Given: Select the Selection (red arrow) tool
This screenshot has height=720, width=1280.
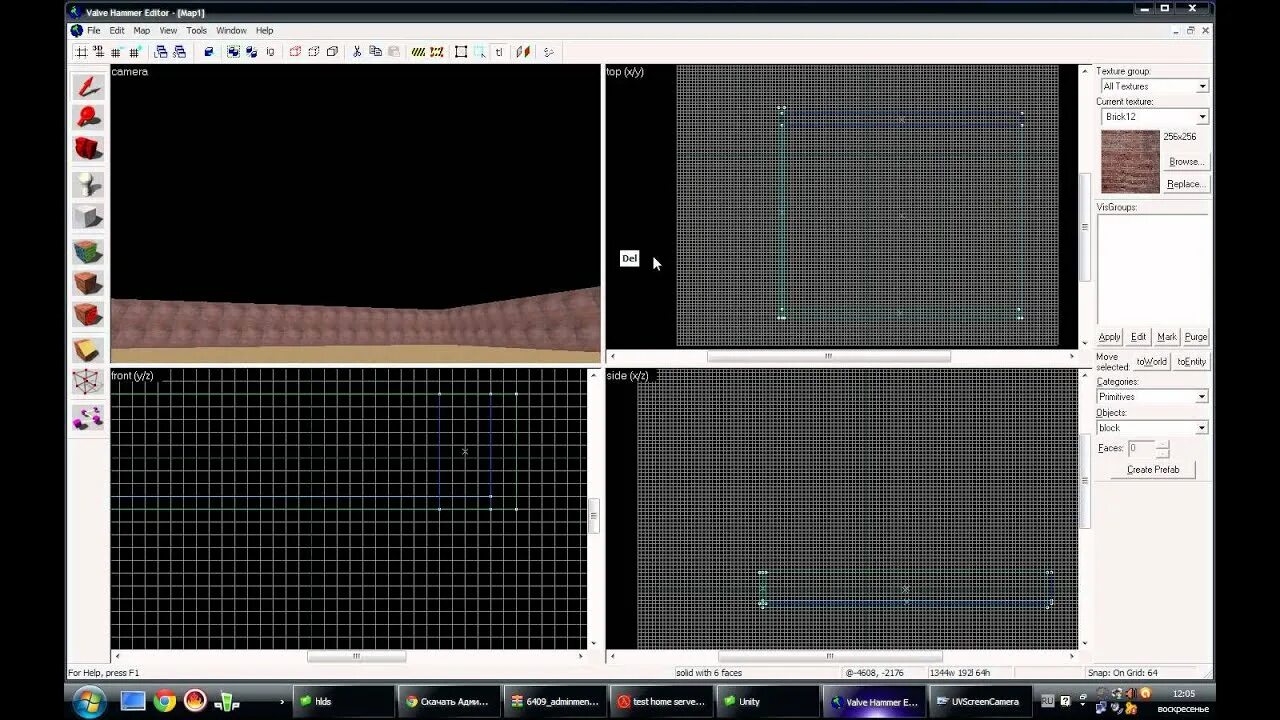Looking at the screenshot, I should [88, 86].
